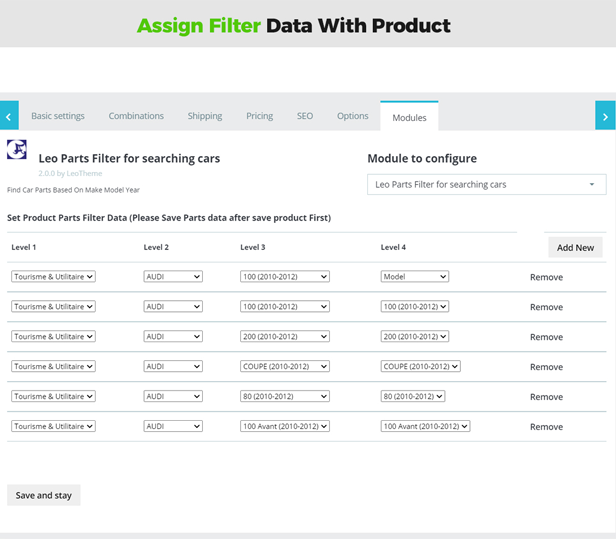
Task: Click the Leo Parts Filter module logo
Action: tap(17, 150)
